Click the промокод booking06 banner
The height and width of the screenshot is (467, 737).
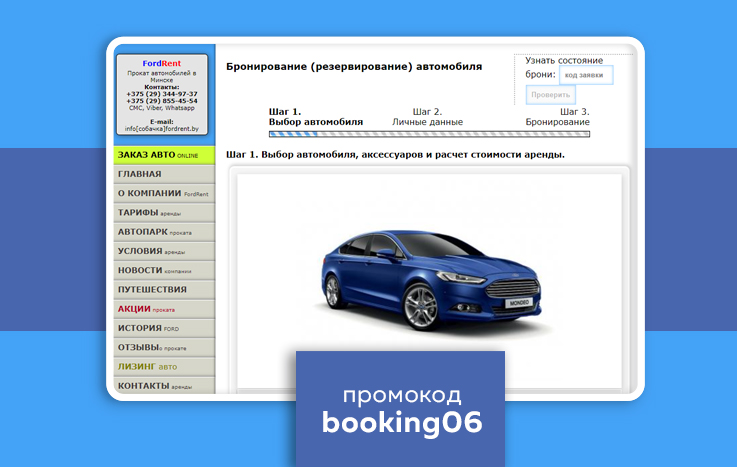[400, 409]
